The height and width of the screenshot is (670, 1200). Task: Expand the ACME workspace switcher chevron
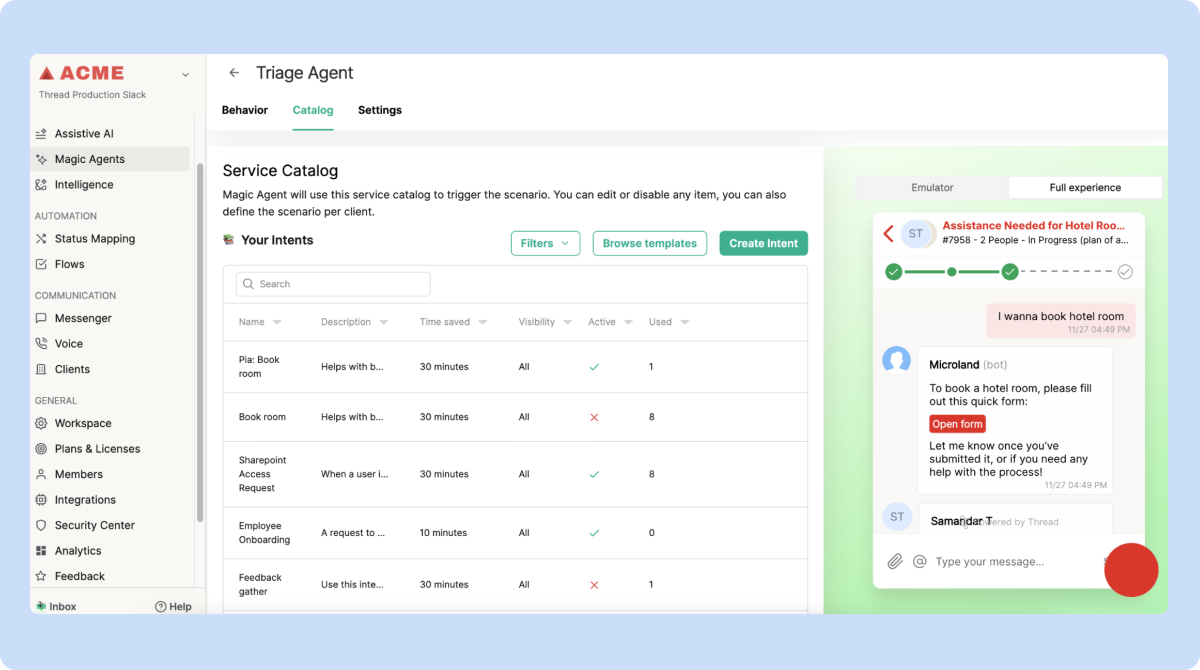click(185, 74)
